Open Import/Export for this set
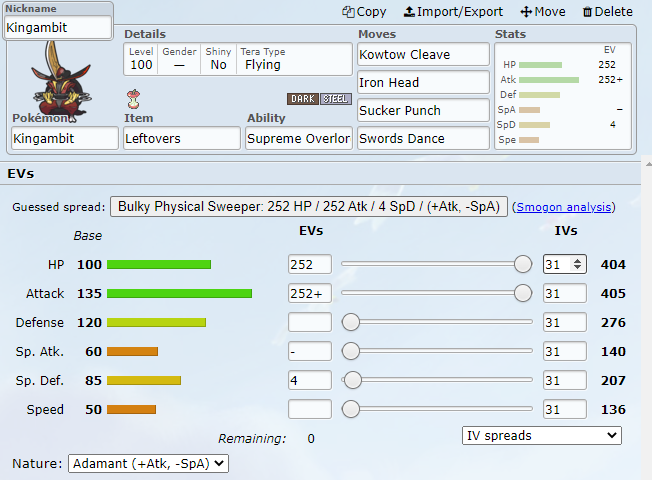652x480 pixels. (453, 12)
